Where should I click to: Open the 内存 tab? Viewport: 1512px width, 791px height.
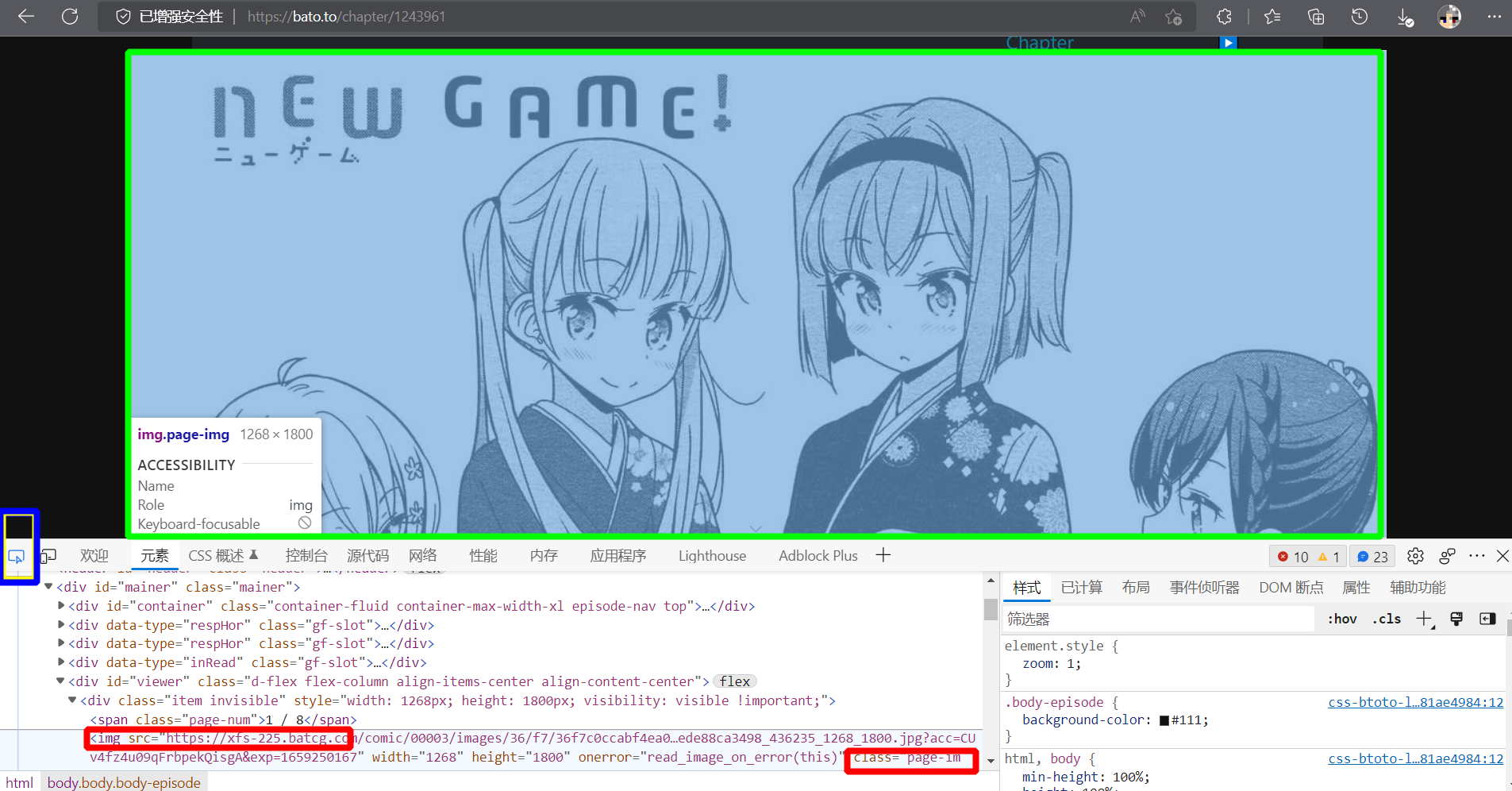pos(544,556)
